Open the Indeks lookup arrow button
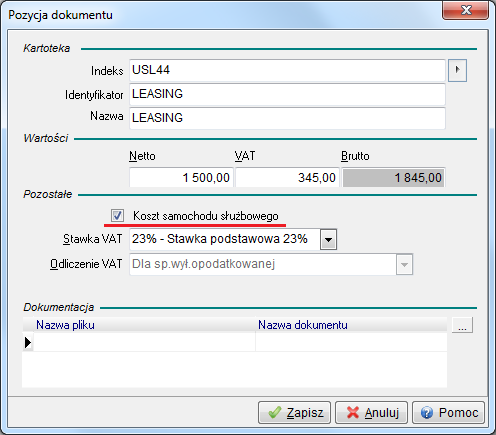 point(457,70)
